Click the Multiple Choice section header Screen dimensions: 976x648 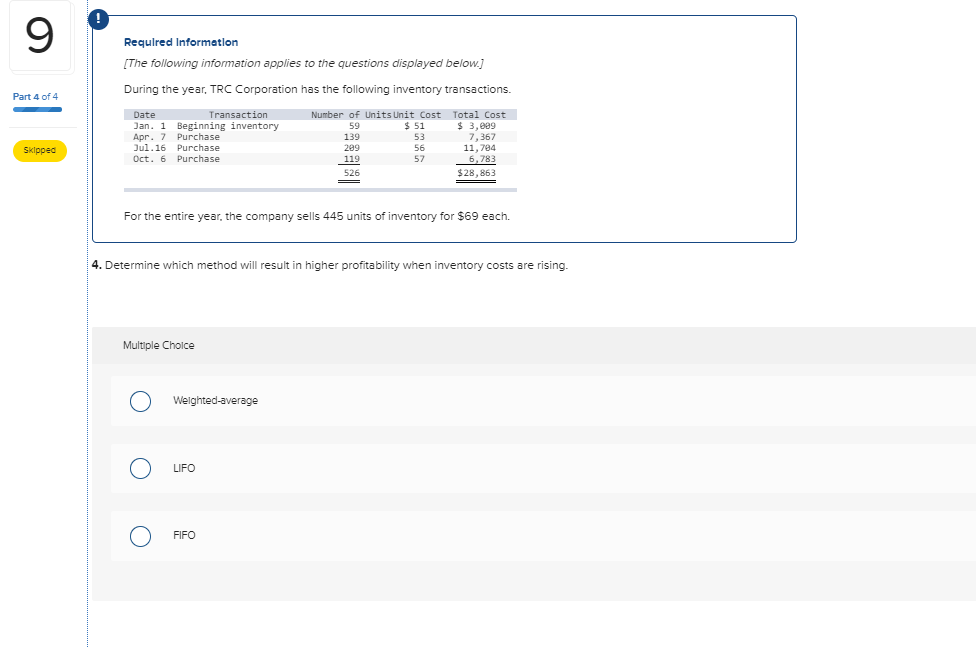(x=159, y=346)
